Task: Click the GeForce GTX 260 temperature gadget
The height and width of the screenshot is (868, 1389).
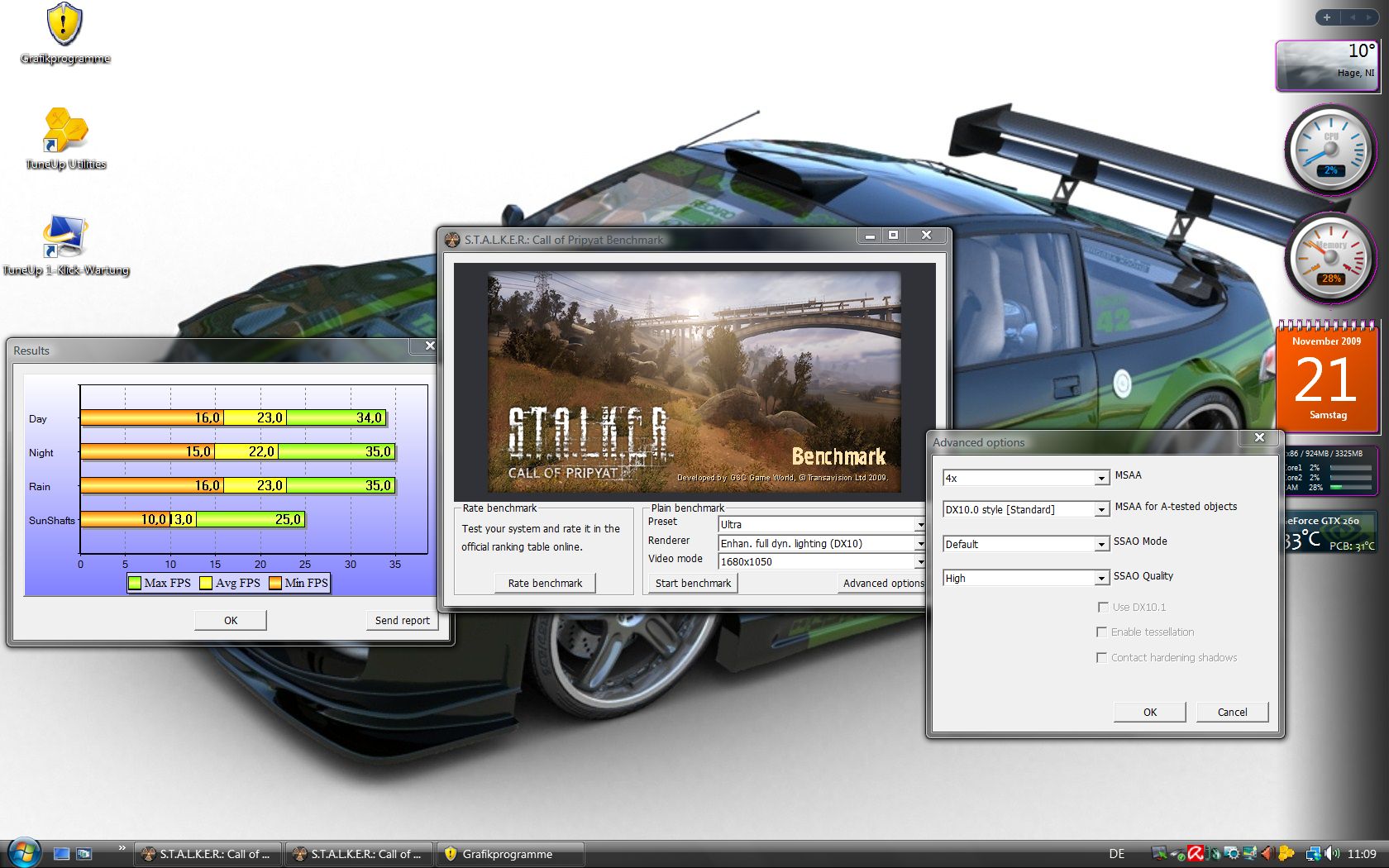Action: (x=1329, y=532)
